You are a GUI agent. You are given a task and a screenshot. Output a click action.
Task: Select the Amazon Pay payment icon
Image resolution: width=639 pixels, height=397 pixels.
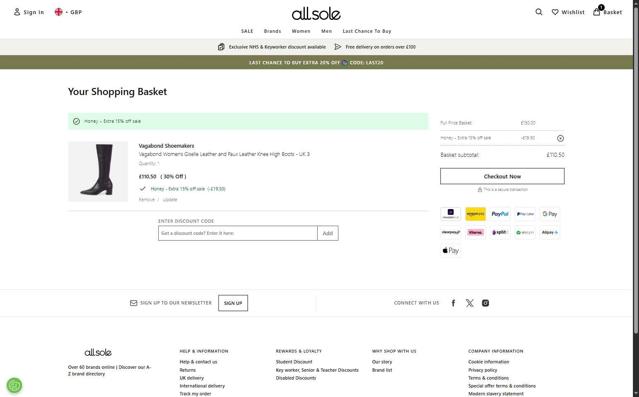(x=476, y=214)
